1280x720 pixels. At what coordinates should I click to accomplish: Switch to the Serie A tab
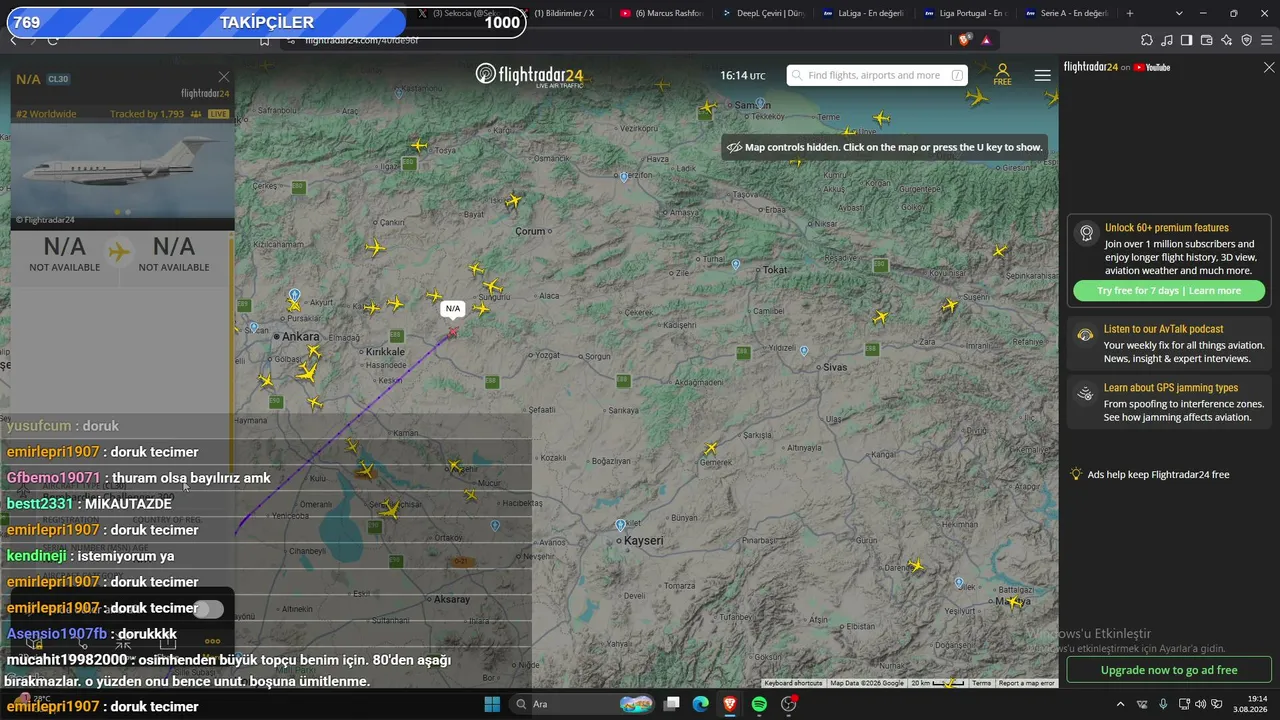tap(1066, 13)
